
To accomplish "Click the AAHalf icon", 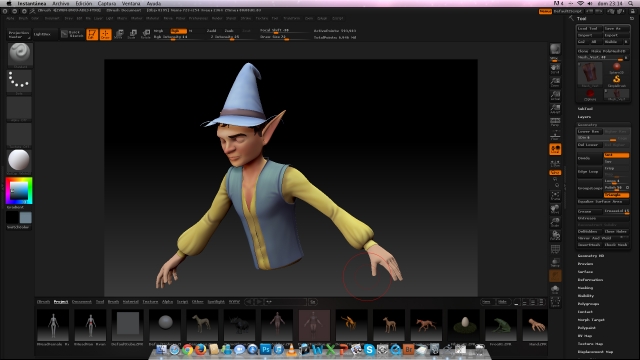I will point(555,109).
